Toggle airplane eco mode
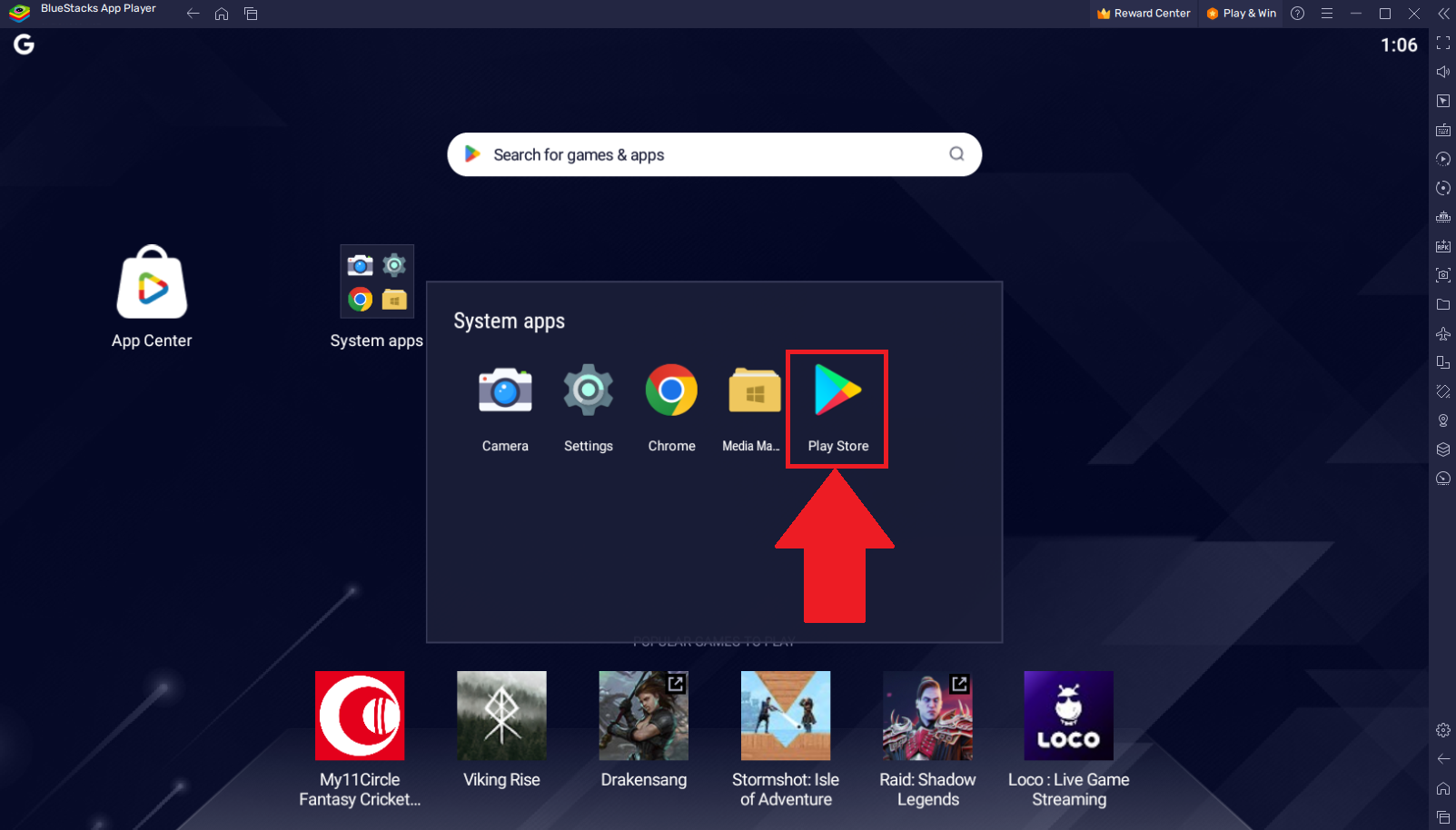The image size is (1456, 830). pos(1442,333)
